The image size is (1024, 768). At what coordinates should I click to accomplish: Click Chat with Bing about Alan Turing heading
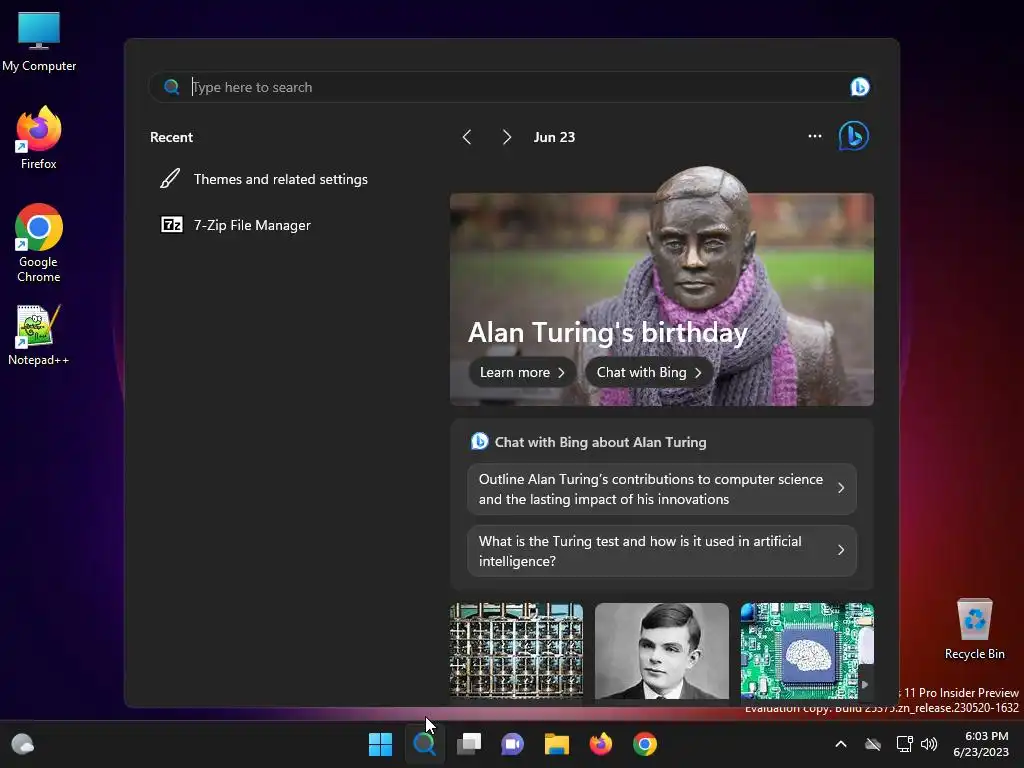[600, 442]
